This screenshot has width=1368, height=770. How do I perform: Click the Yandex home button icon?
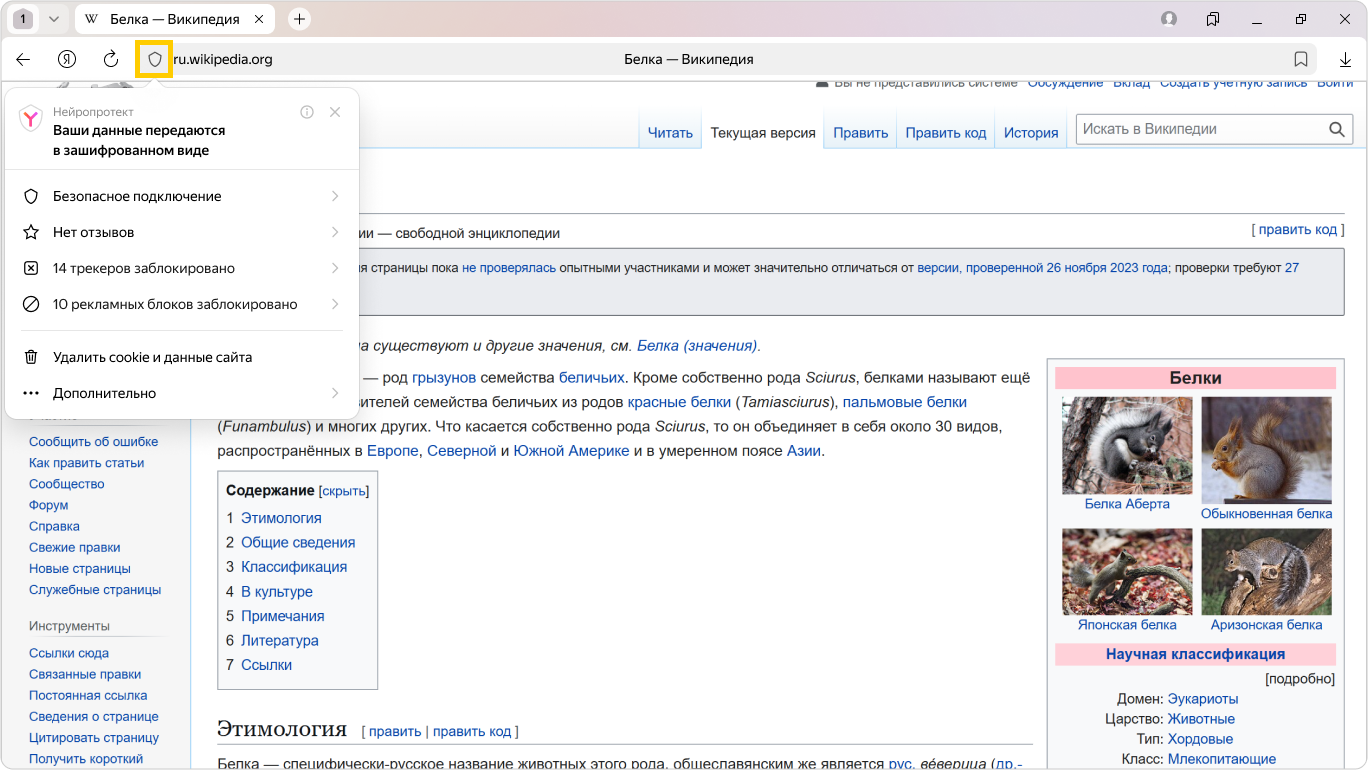[67, 60]
